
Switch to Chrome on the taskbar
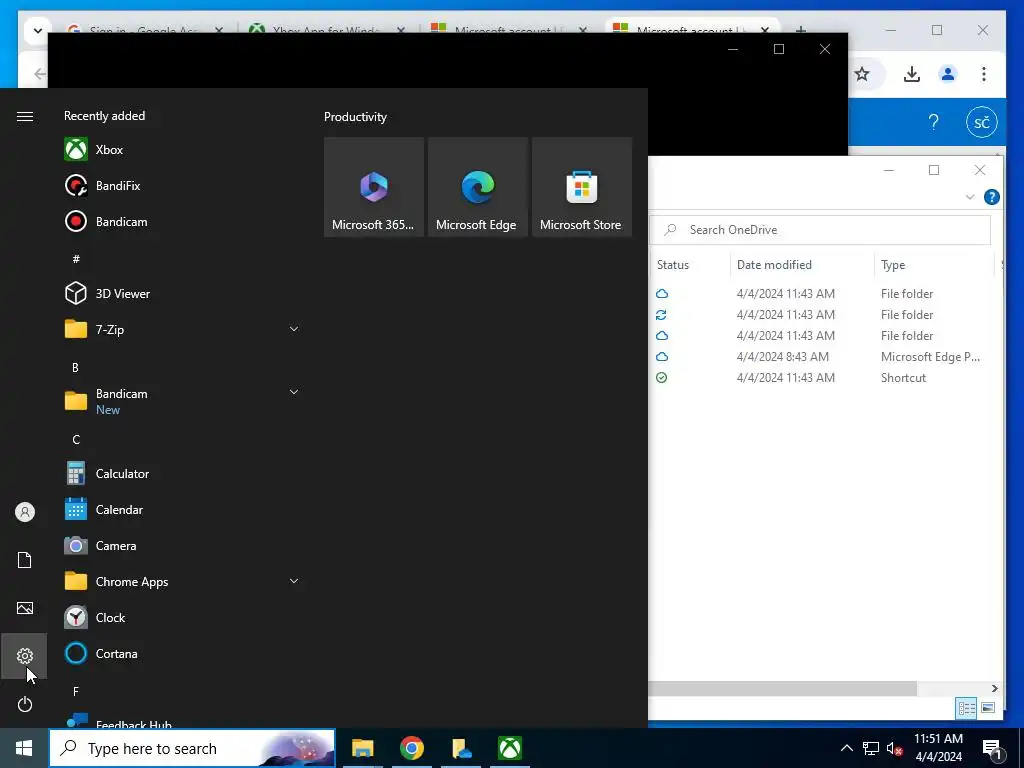pyautogui.click(x=412, y=748)
